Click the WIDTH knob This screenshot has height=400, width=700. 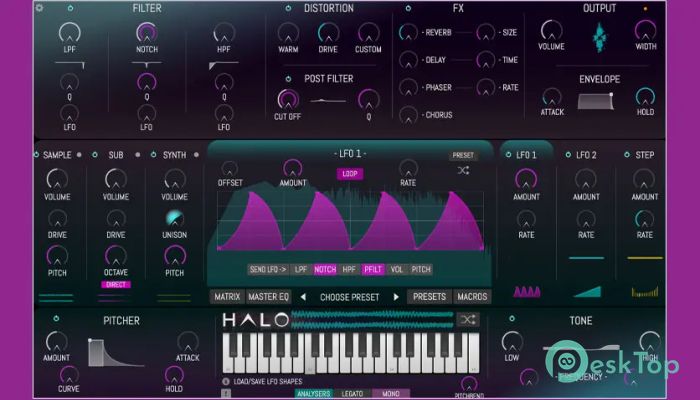646,30
